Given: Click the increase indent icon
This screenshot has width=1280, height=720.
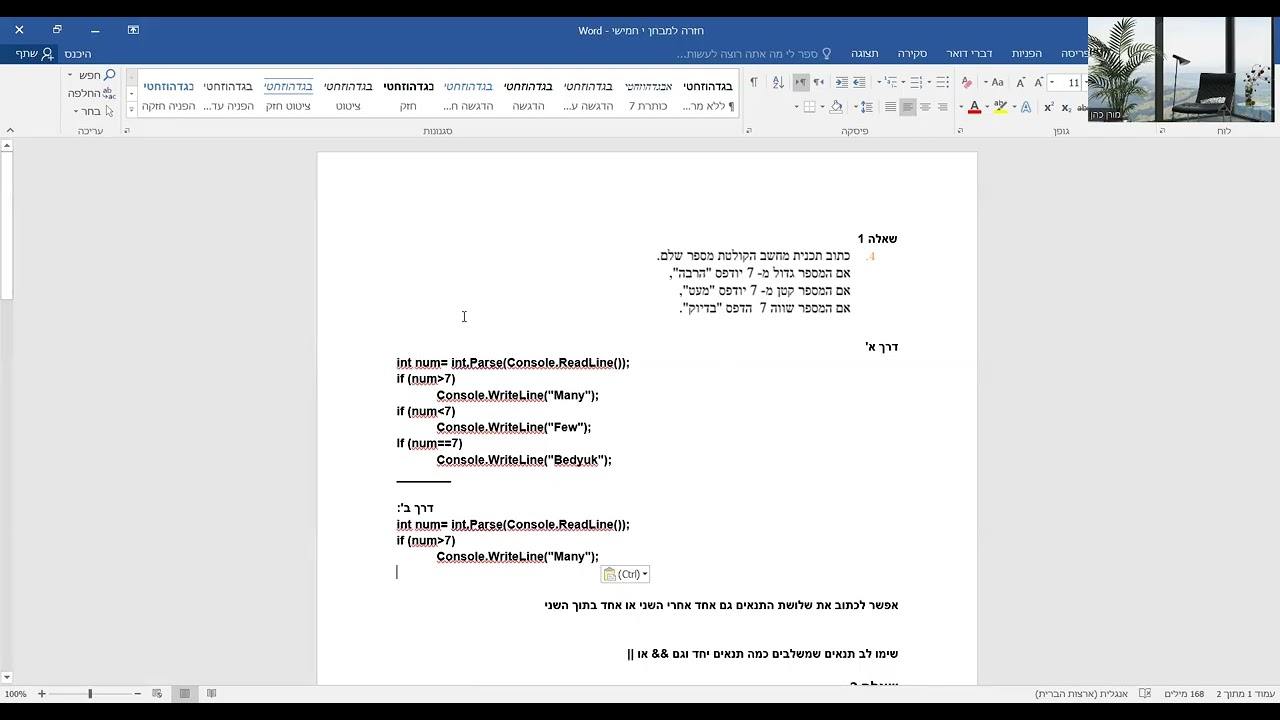Looking at the screenshot, I should tap(842, 82).
